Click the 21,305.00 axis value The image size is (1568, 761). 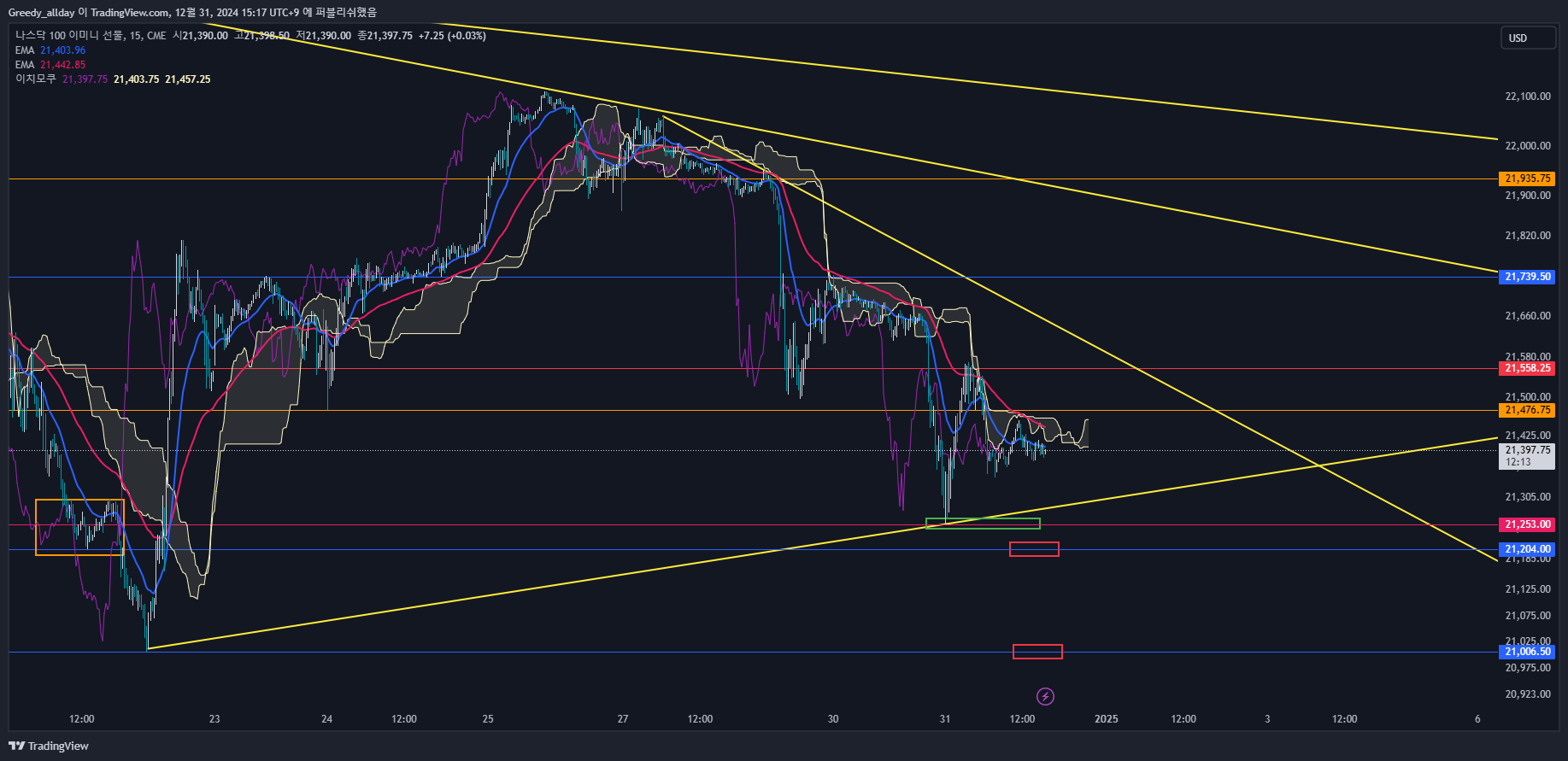[1528, 497]
